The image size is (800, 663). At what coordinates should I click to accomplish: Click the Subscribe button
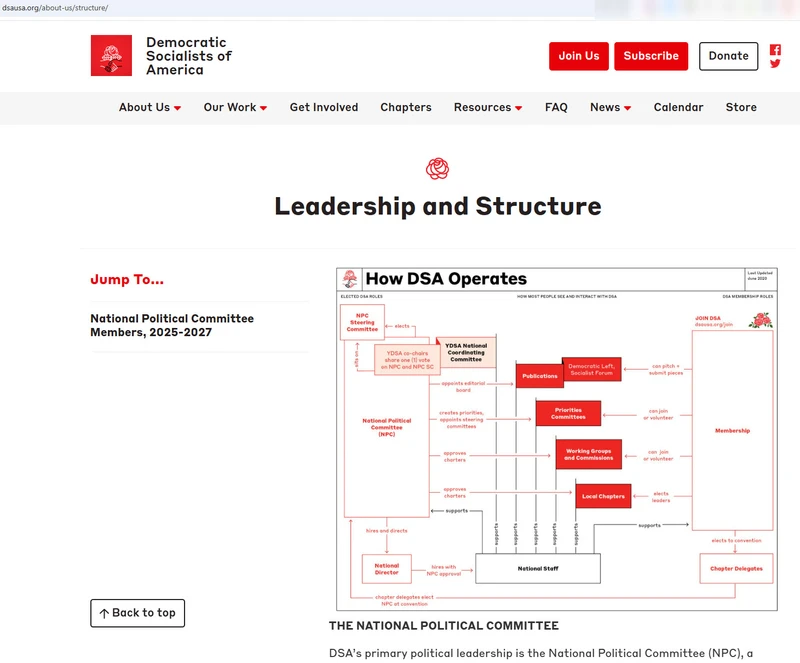pyautogui.click(x=651, y=56)
